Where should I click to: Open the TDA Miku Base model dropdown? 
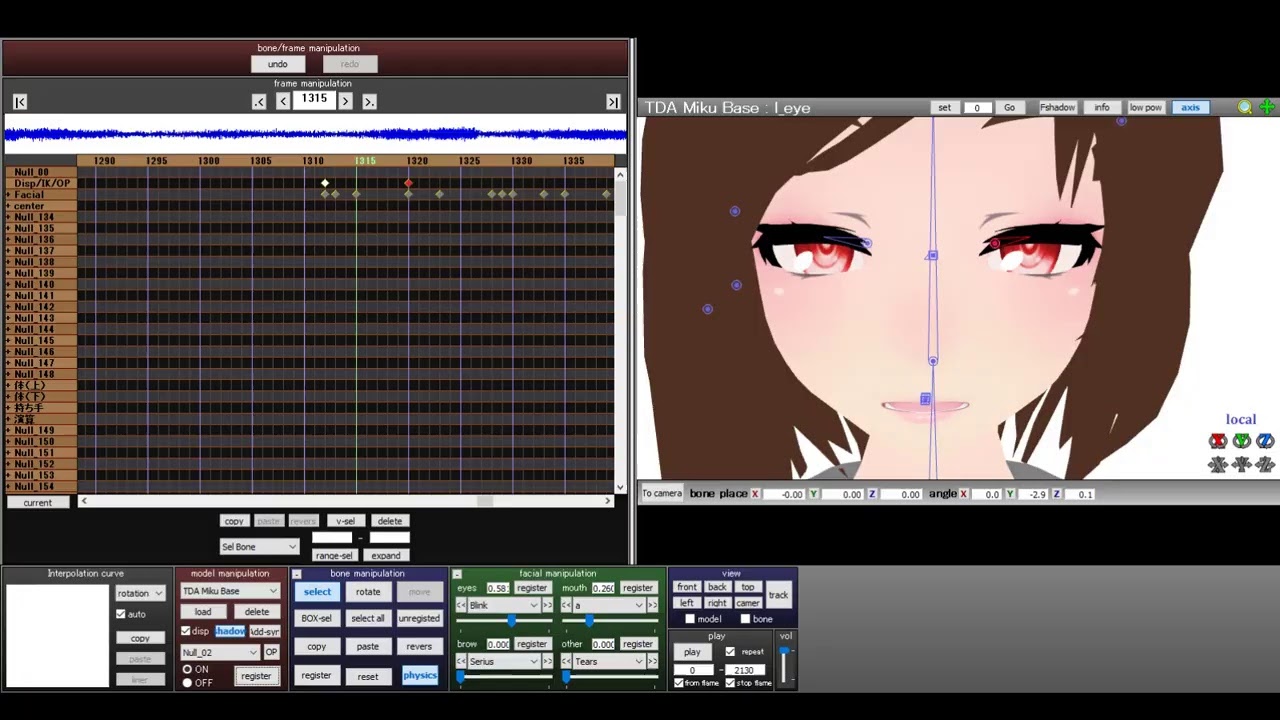229,591
